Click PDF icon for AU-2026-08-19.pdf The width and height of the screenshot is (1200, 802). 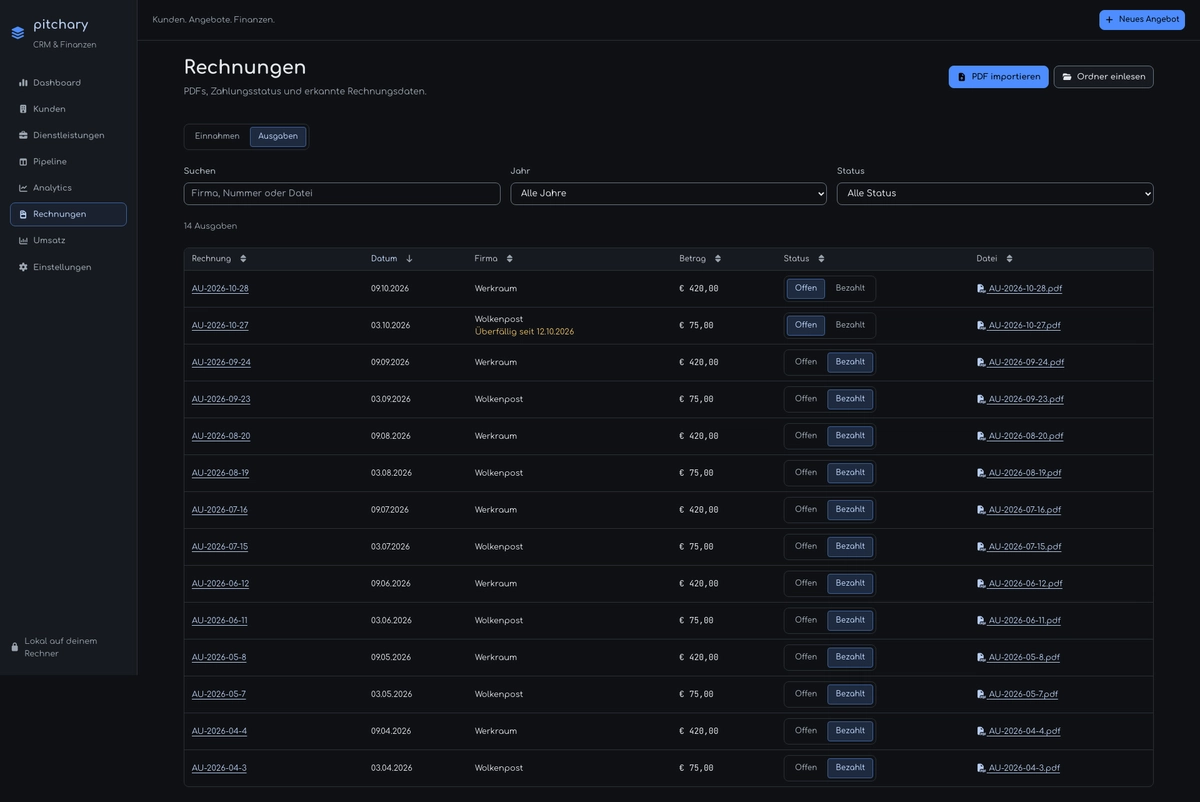981,473
